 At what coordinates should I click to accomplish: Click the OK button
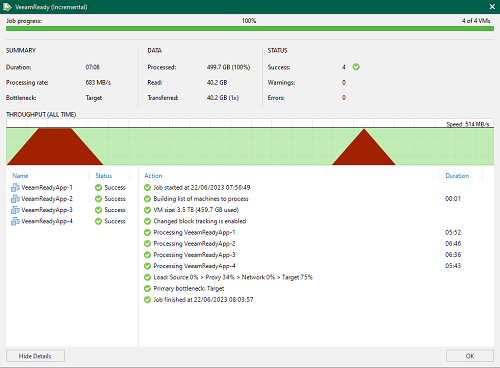(x=470, y=356)
